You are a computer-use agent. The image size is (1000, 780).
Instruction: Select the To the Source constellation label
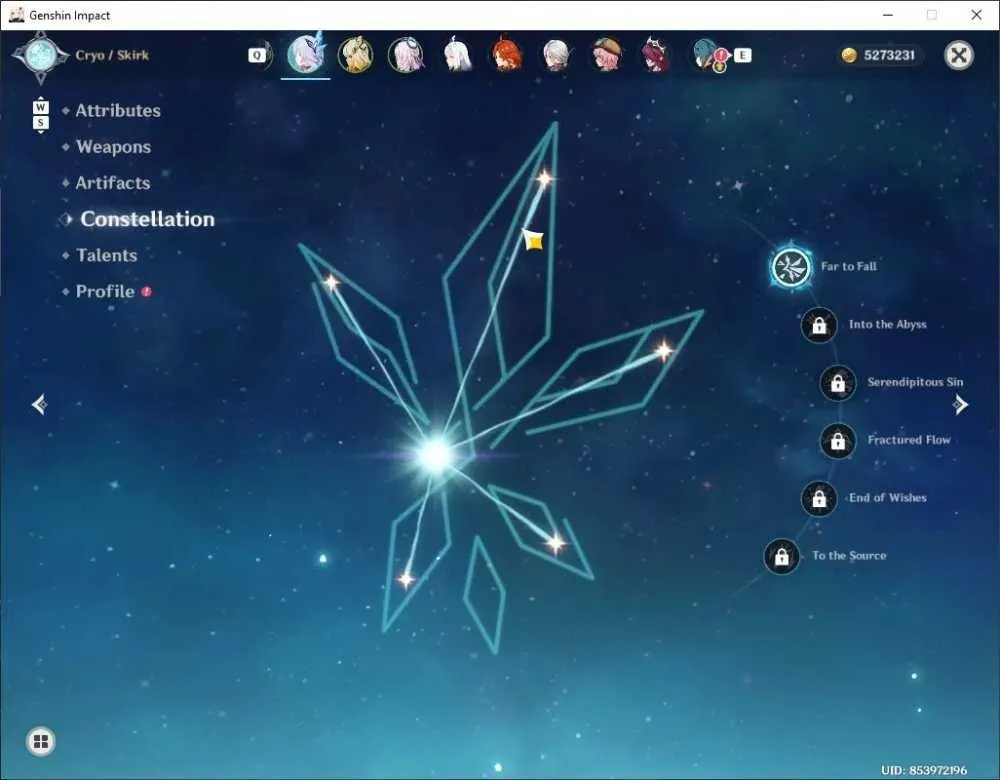849,556
